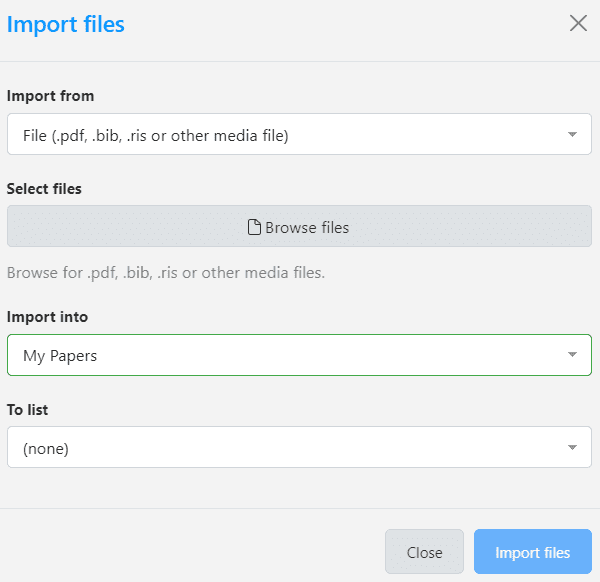The height and width of the screenshot is (582, 600).
Task: Click the caret arrow in the (none) field
Action: click(572, 447)
